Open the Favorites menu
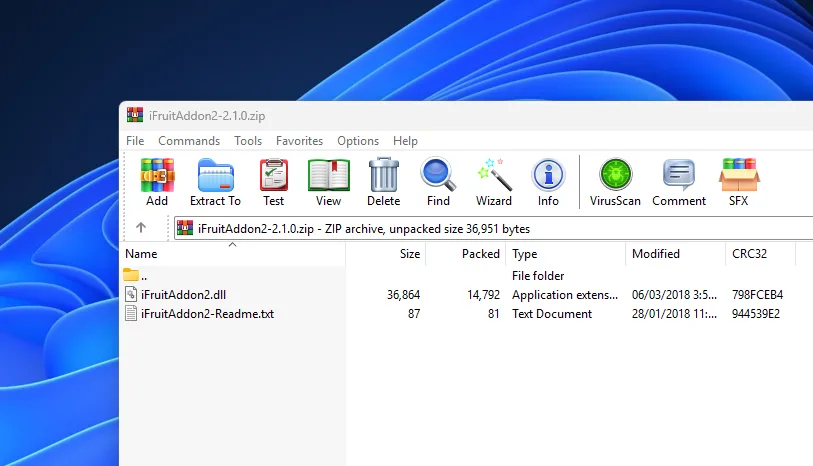This screenshot has height=466, width=813. coord(299,141)
